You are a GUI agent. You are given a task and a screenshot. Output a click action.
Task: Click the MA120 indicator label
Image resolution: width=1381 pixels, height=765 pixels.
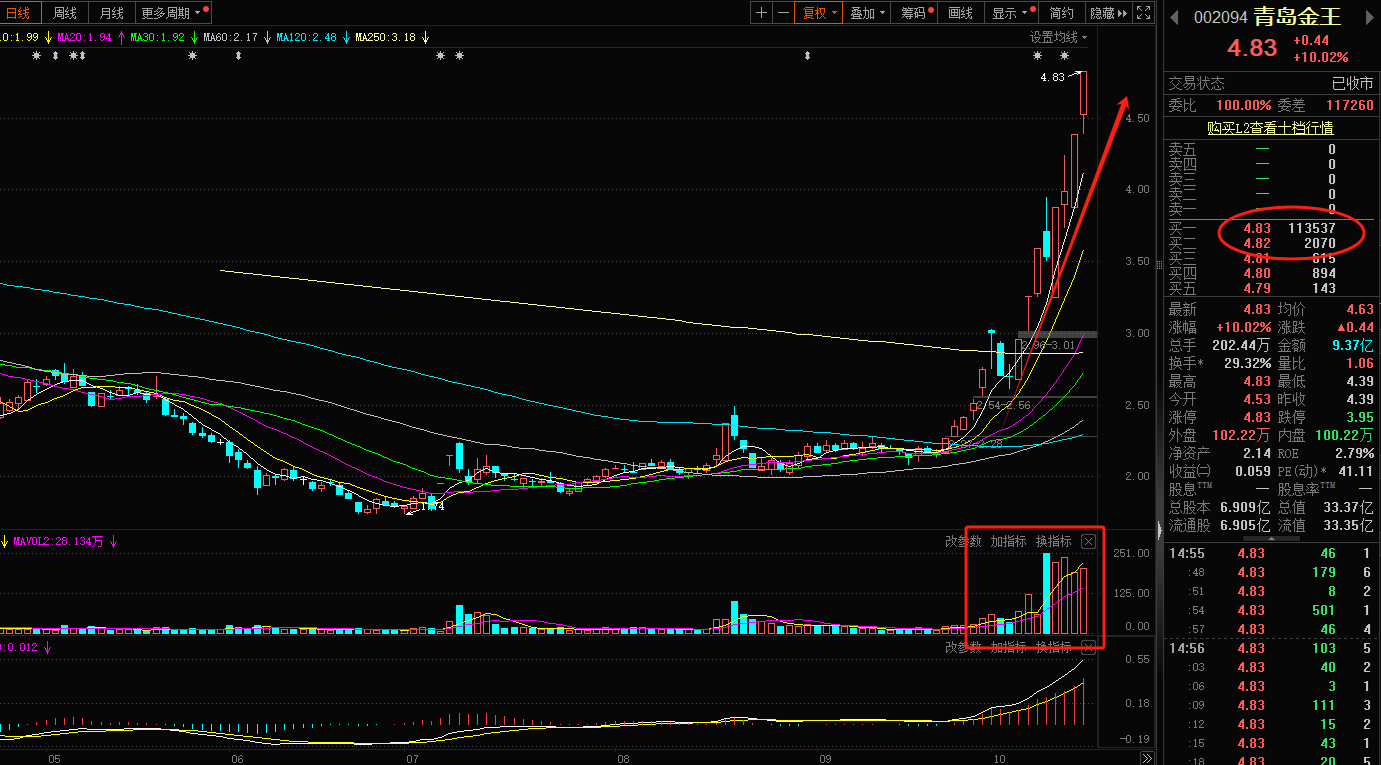pos(307,37)
